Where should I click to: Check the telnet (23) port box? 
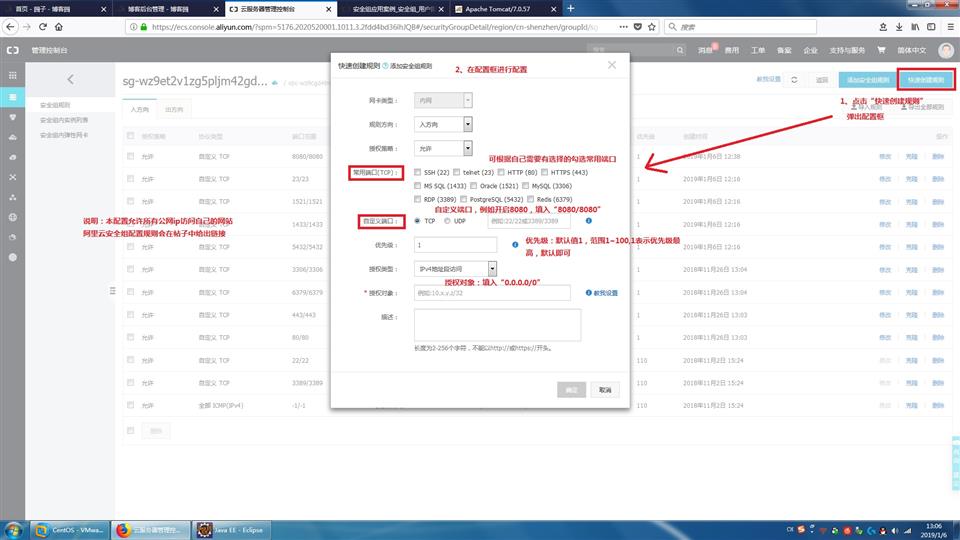point(457,173)
